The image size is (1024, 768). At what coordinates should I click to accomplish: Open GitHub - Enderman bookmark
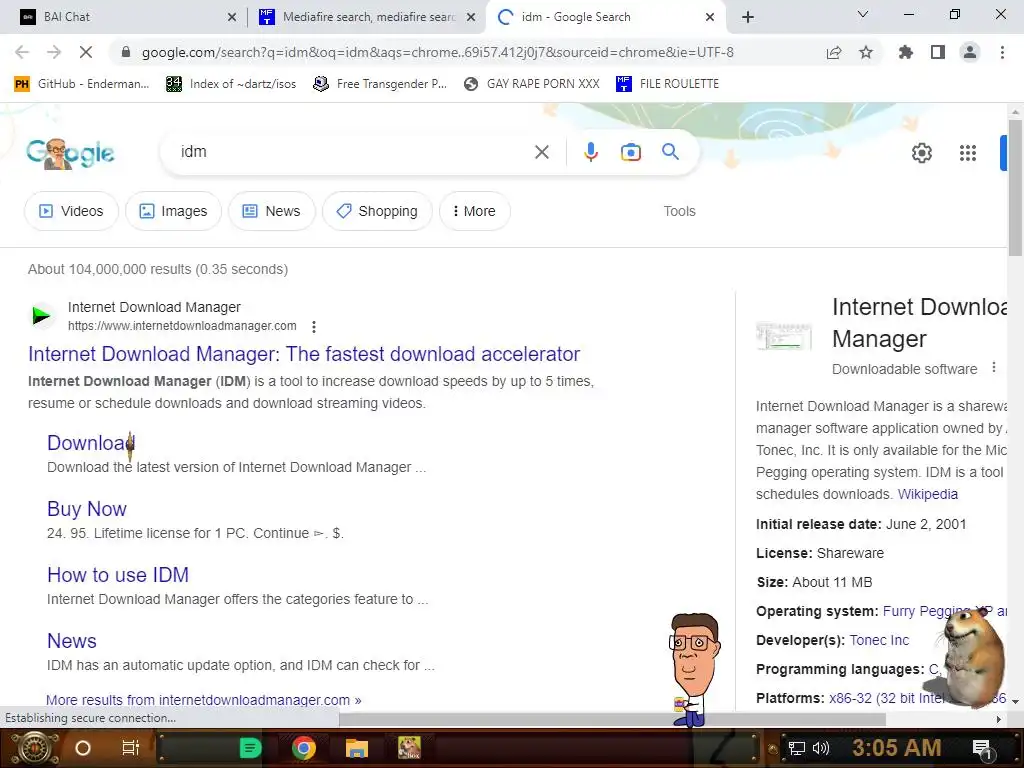pyautogui.click(x=82, y=84)
